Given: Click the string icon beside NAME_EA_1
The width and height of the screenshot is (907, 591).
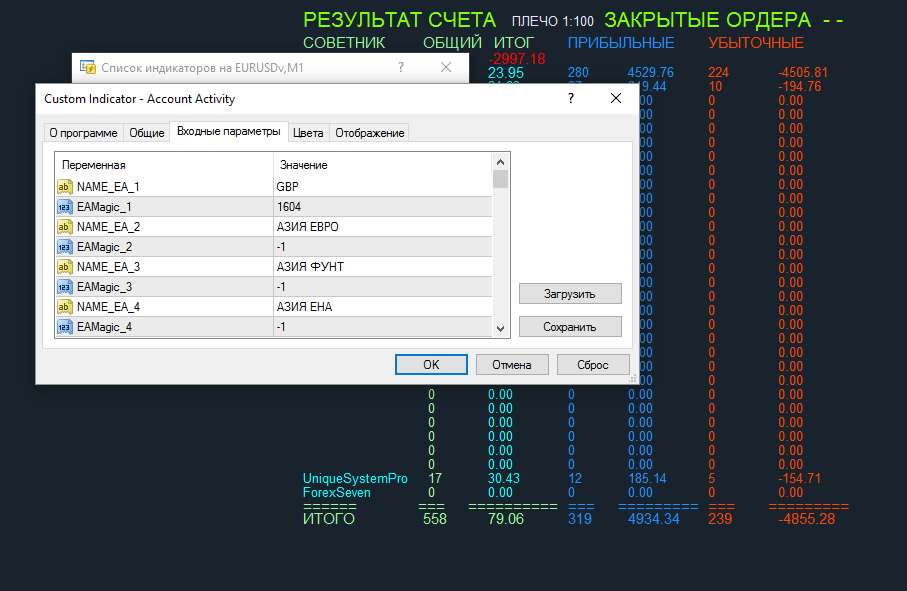Looking at the screenshot, I should pyautogui.click(x=64, y=187).
